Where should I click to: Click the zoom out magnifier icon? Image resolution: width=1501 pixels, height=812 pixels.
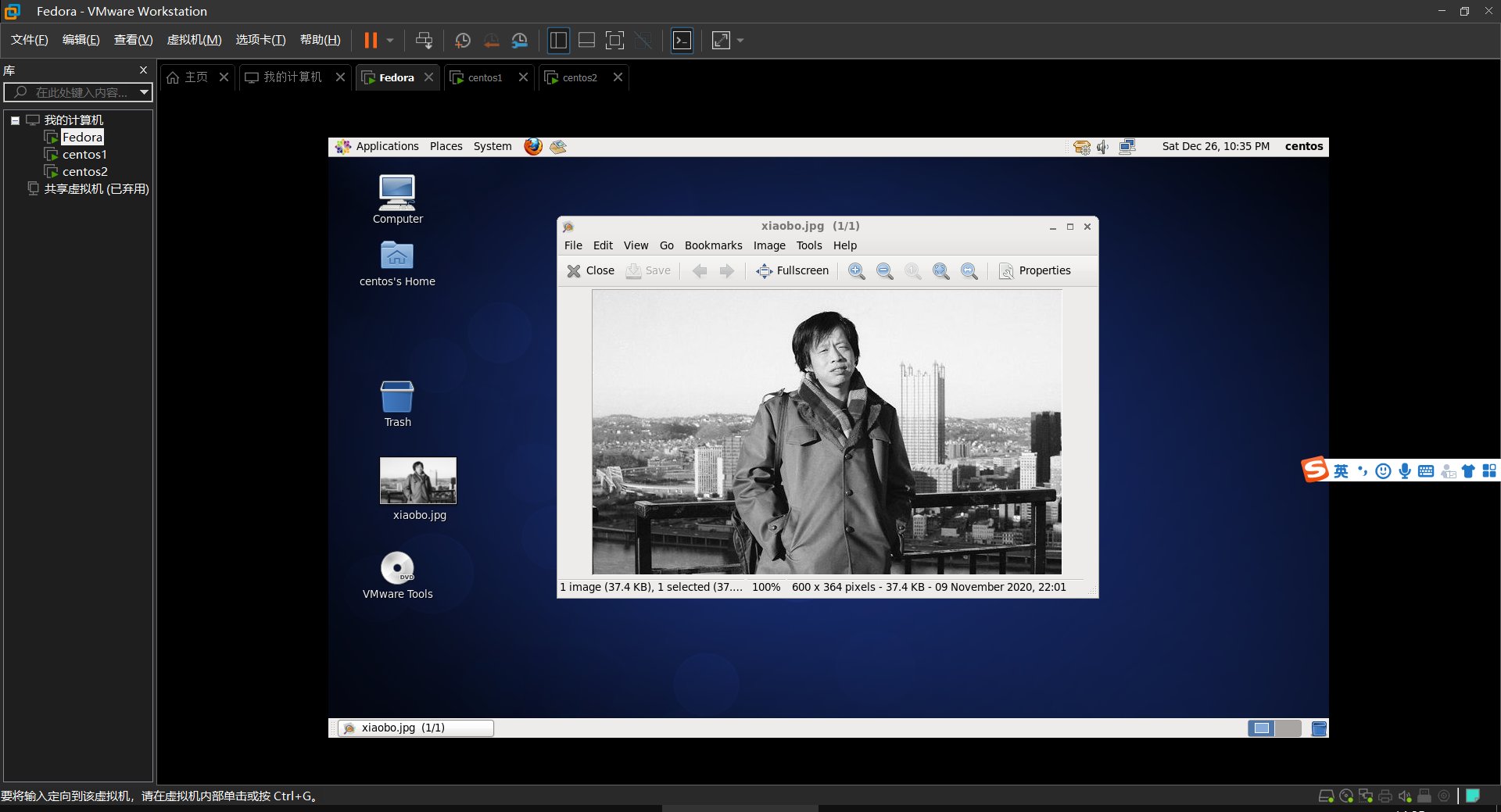pyautogui.click(x=885, y=270)
